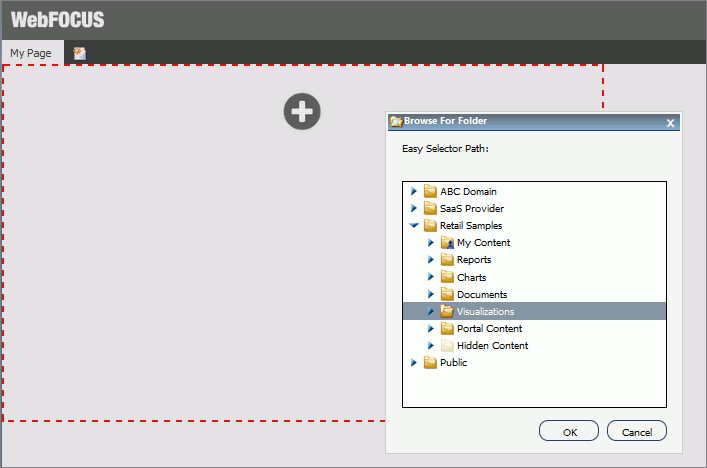This screenshot has width=707, height=468.
Task: Click the Public folder icon
Action: (x=430, y=362)
